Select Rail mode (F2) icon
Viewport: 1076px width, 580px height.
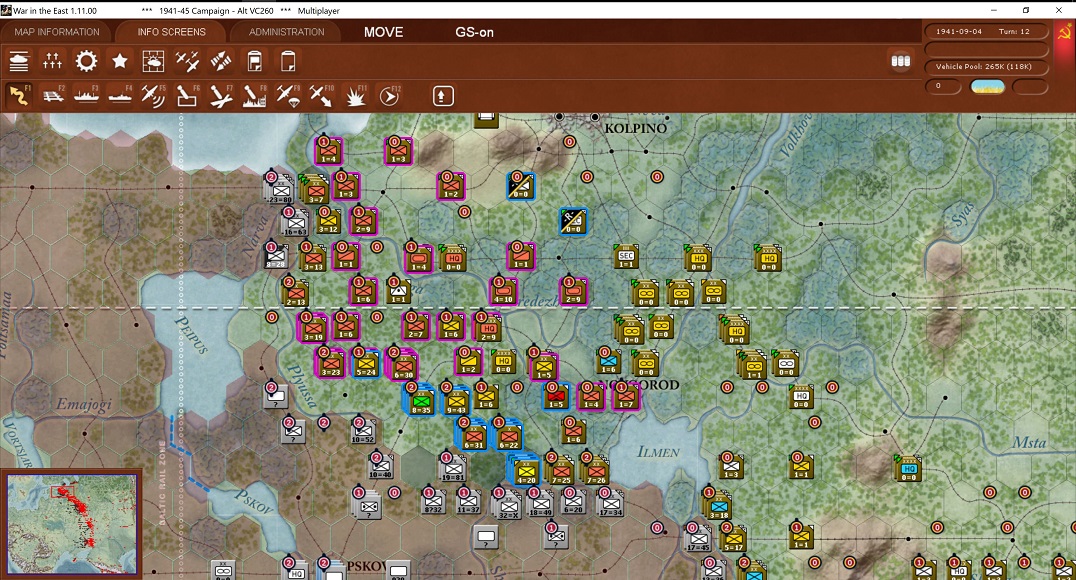click(53, 96)
